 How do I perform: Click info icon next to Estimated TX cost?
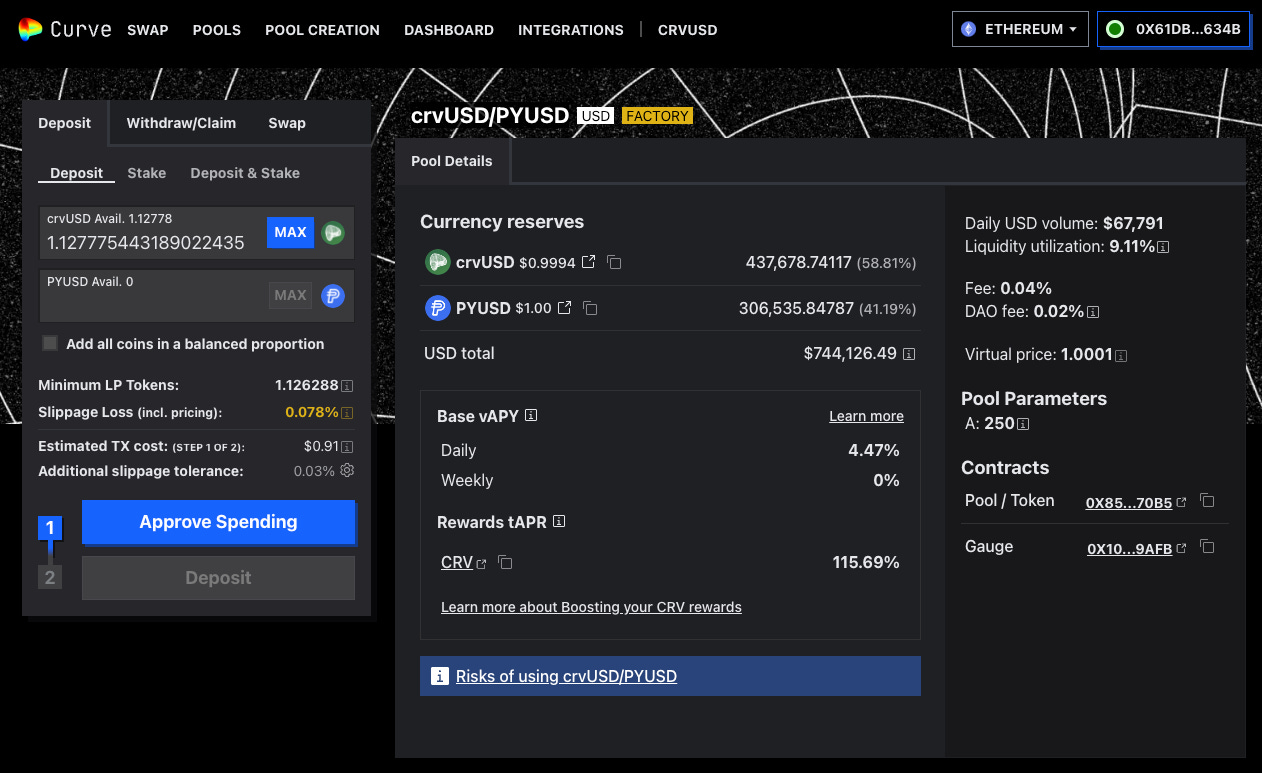coord(347,447)
